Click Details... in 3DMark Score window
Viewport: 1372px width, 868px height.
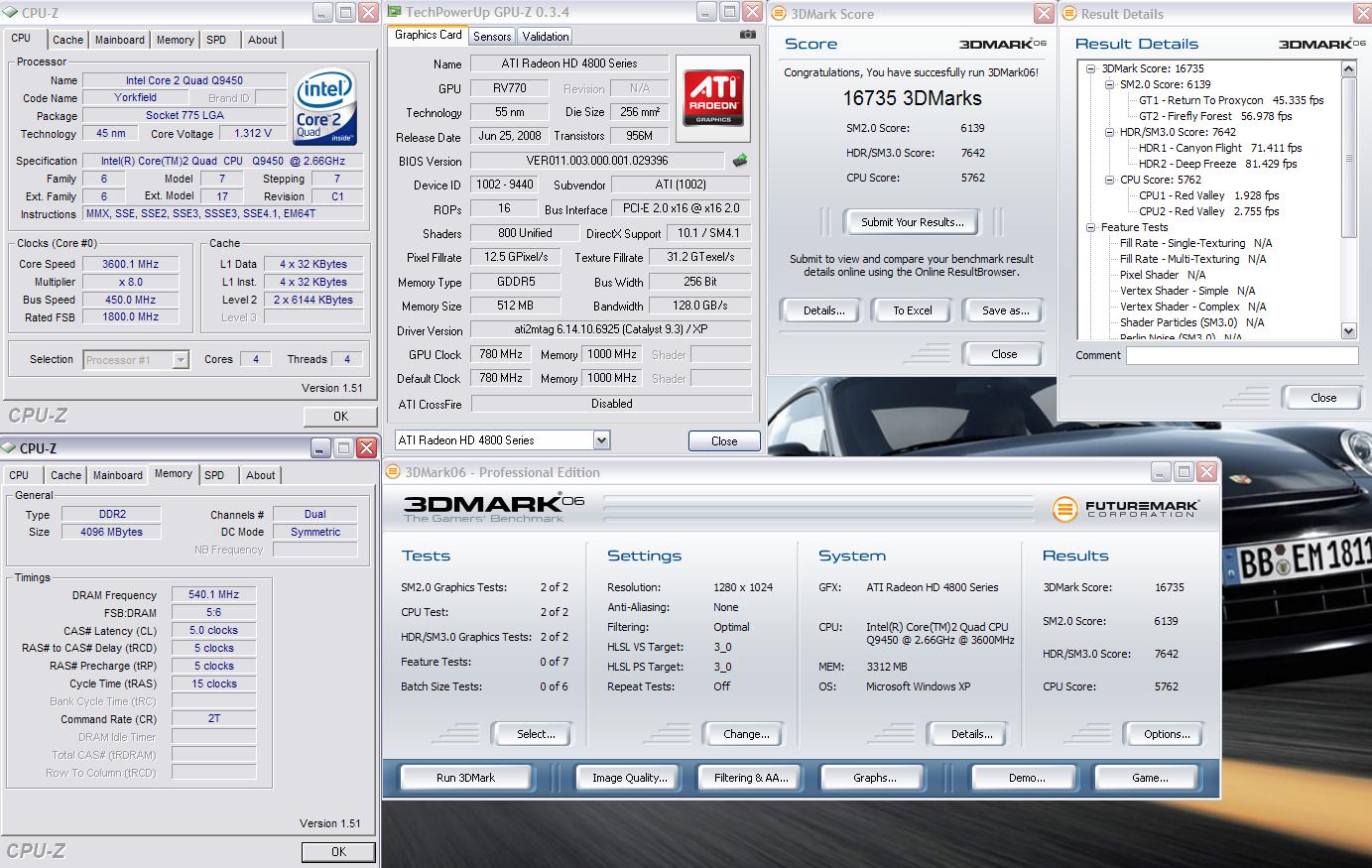click(823, 310)
